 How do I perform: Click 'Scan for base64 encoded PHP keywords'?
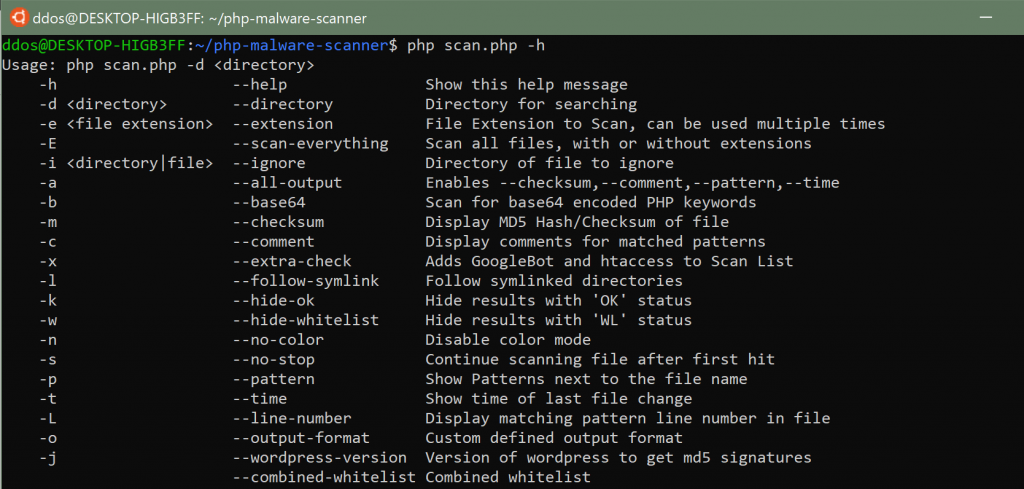[591, 202]
